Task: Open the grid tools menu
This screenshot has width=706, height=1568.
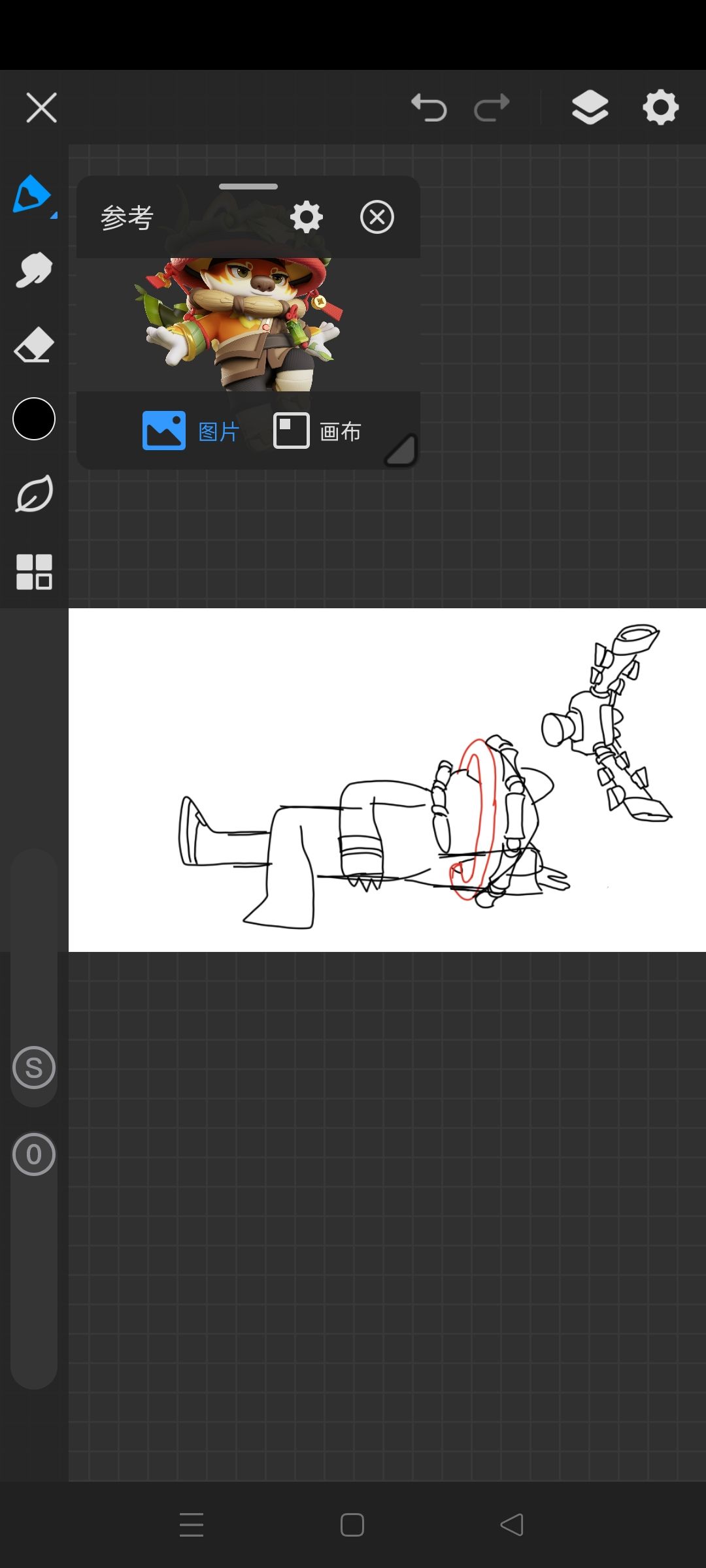Action: tap(34, 572)
